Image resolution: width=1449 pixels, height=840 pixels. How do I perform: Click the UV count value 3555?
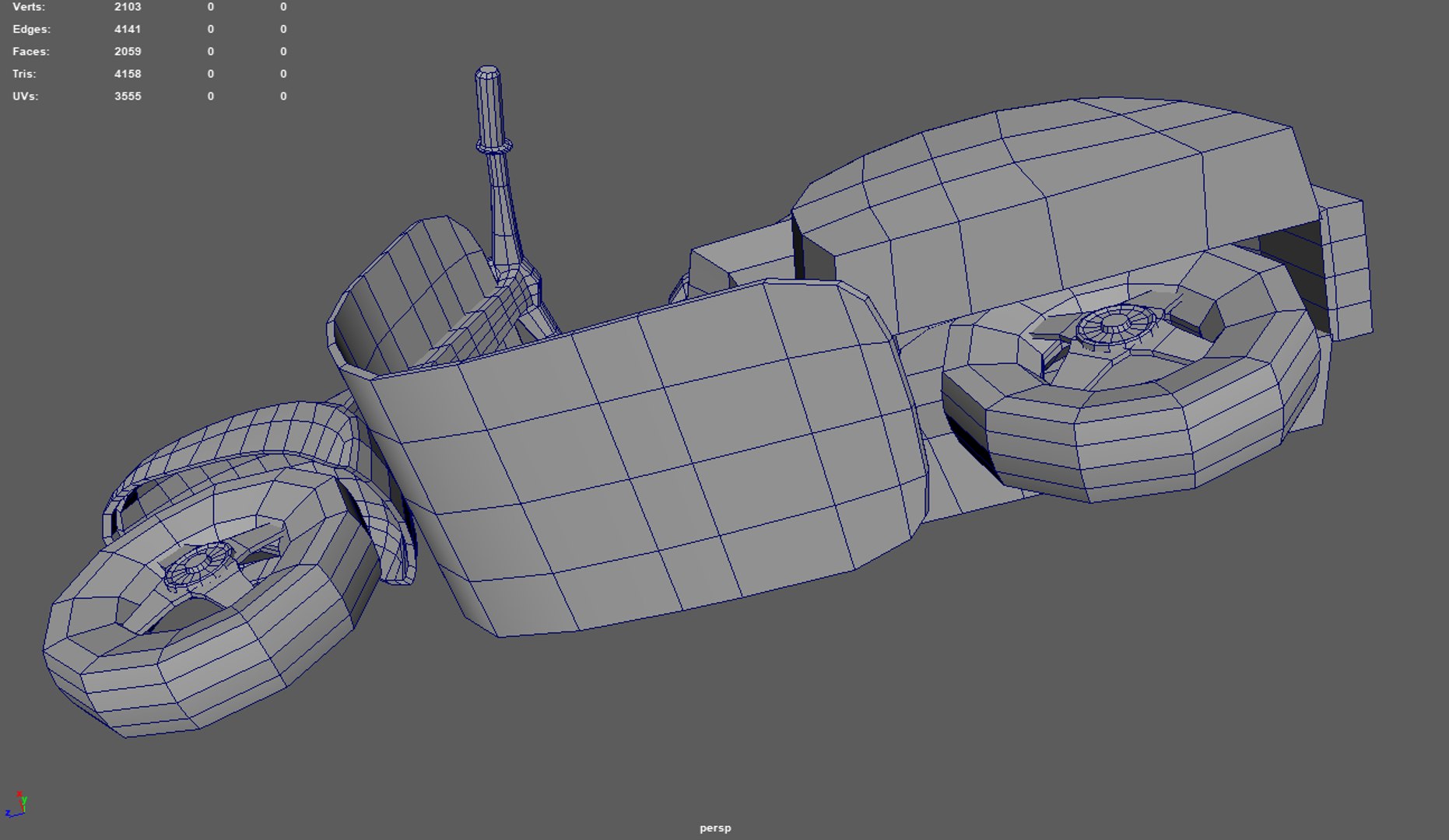[x=128, y=96]
